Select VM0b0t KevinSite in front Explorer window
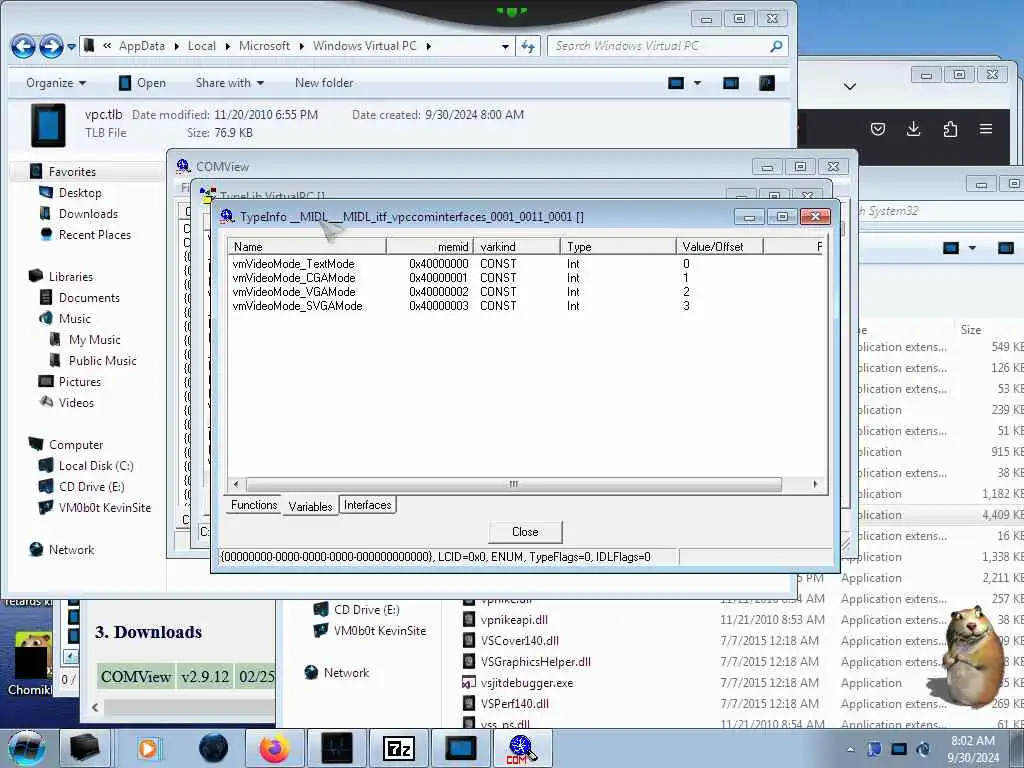The width and height of the screenshot is (1024, 768). pyautogui.click(x=104, y=507)
